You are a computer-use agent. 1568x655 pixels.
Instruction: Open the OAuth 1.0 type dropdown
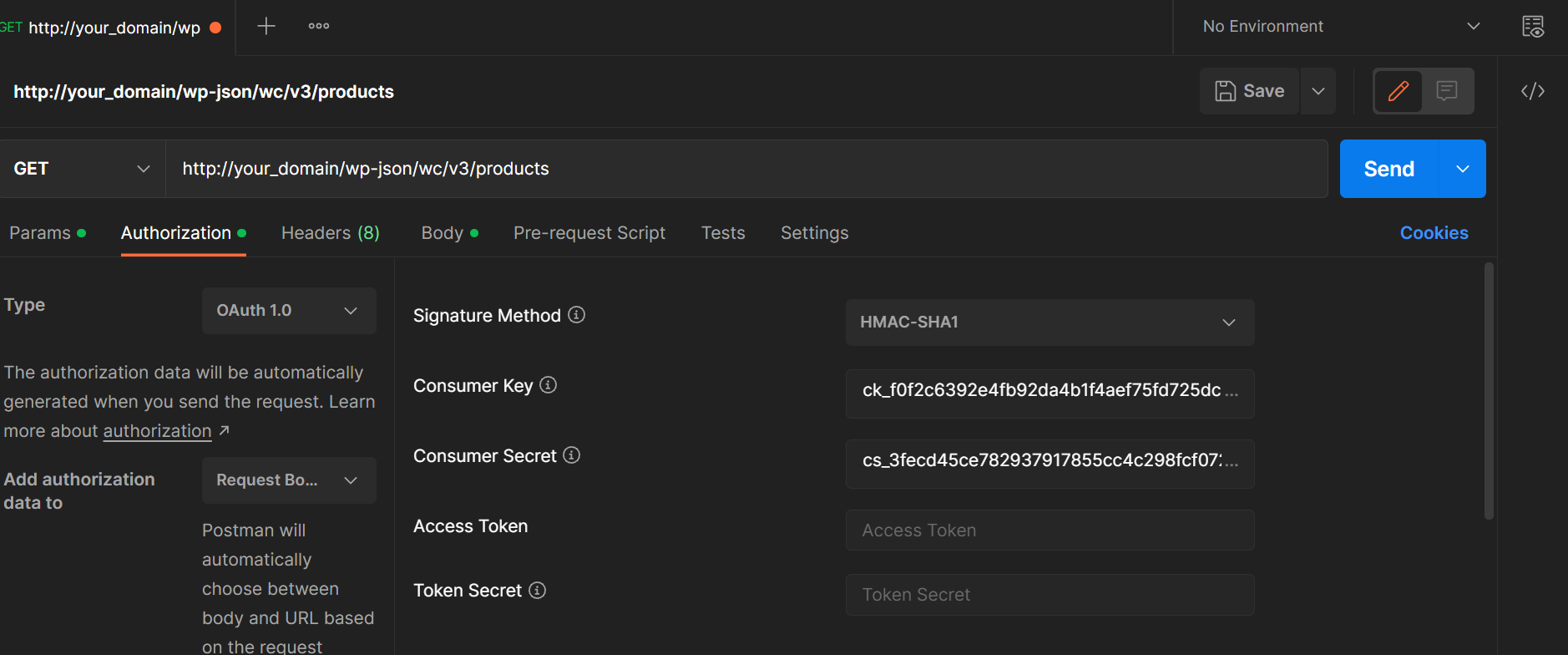(289, 311)
